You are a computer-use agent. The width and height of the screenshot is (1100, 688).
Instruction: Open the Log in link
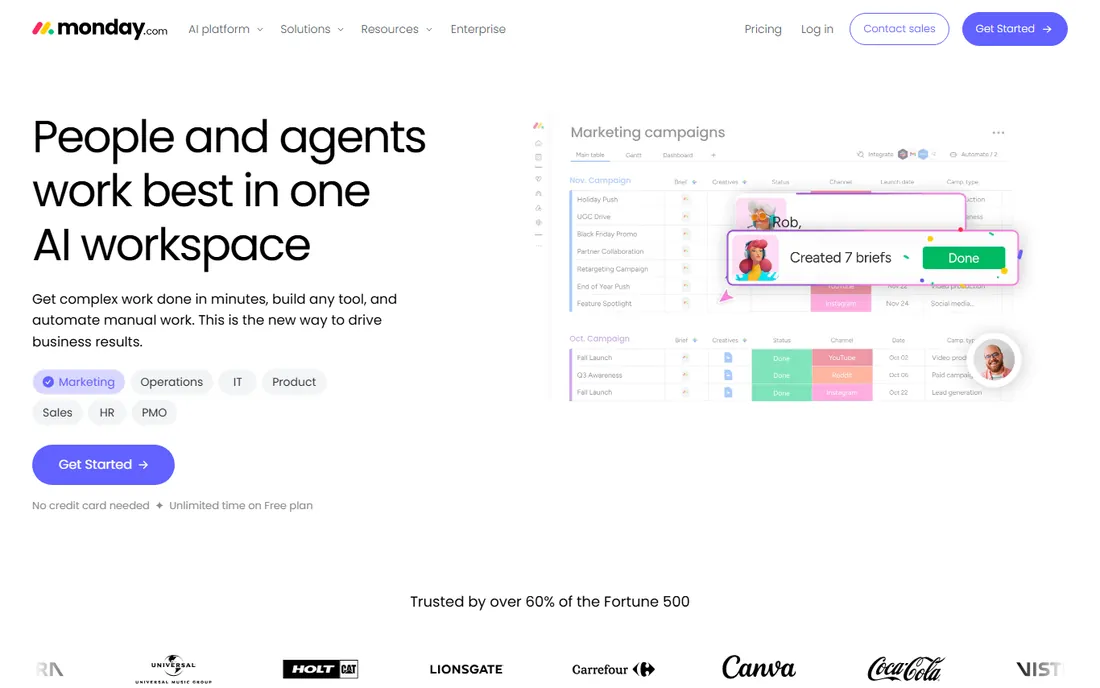[817, 29]
